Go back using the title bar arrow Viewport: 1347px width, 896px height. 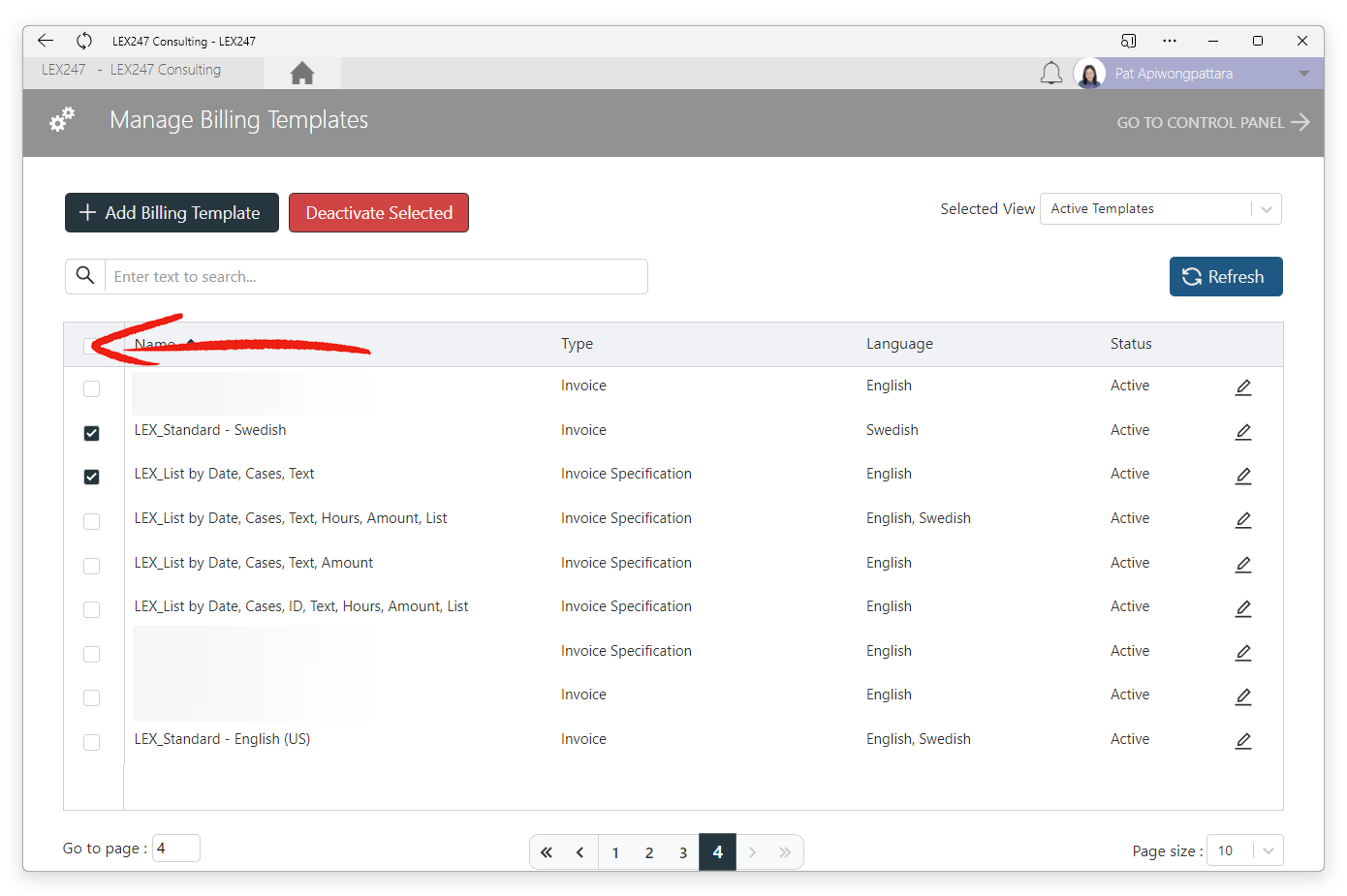(x=46, y=41)
